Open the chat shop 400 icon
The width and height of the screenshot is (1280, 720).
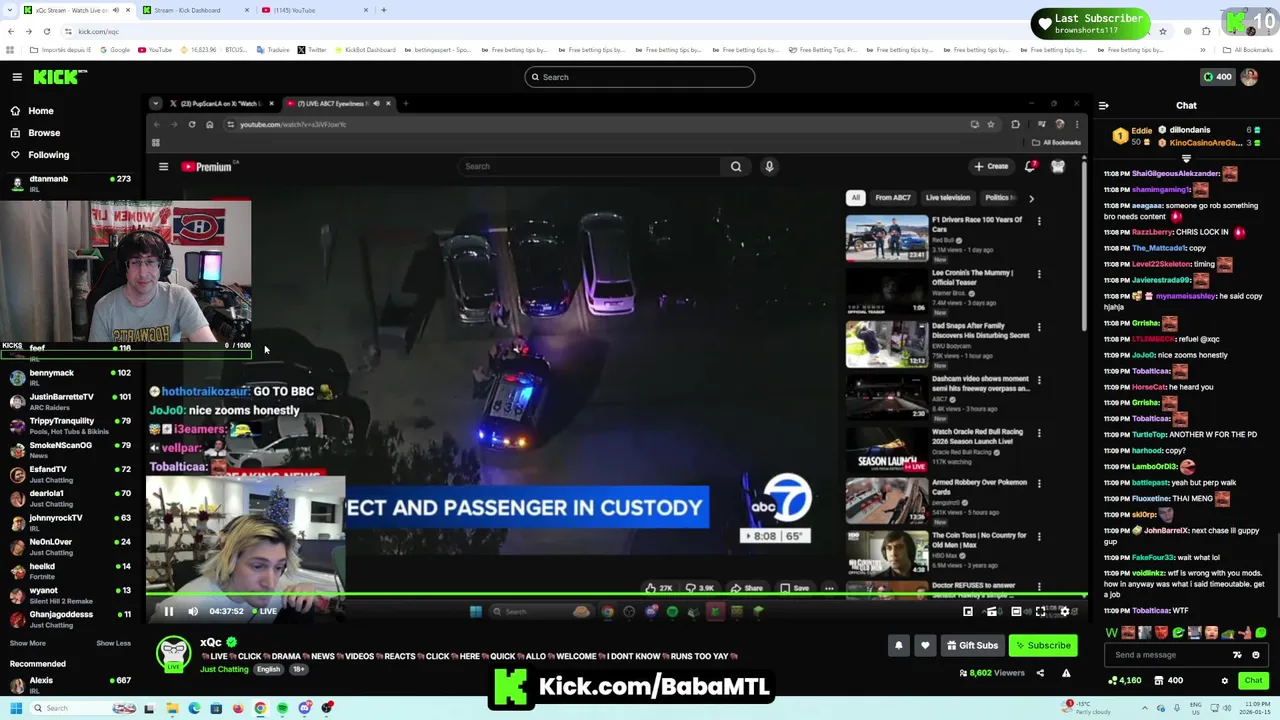(1168, 681)
